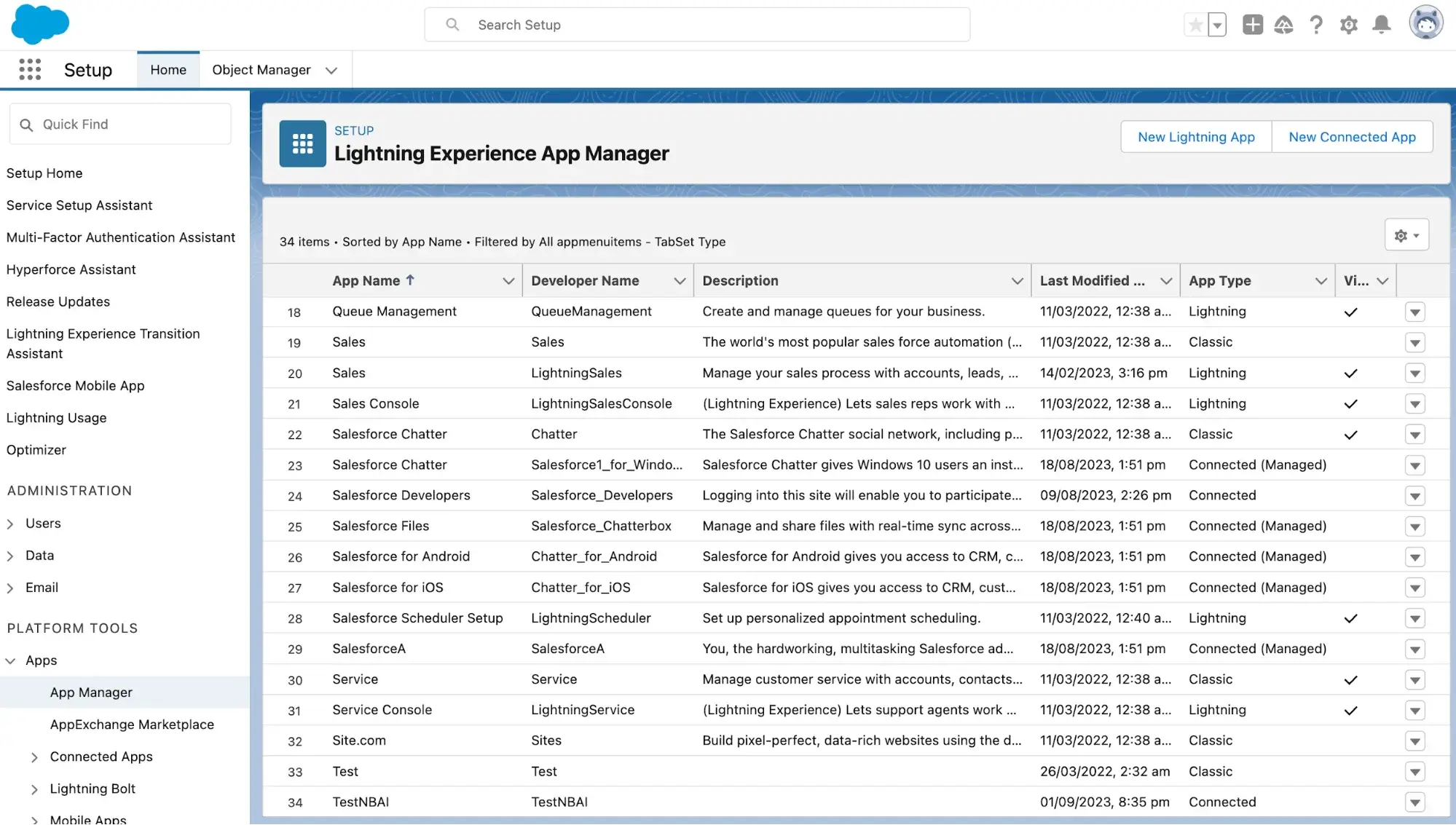Click the favorites star icon
1456x825 pixels.
tap(1195, 25)
